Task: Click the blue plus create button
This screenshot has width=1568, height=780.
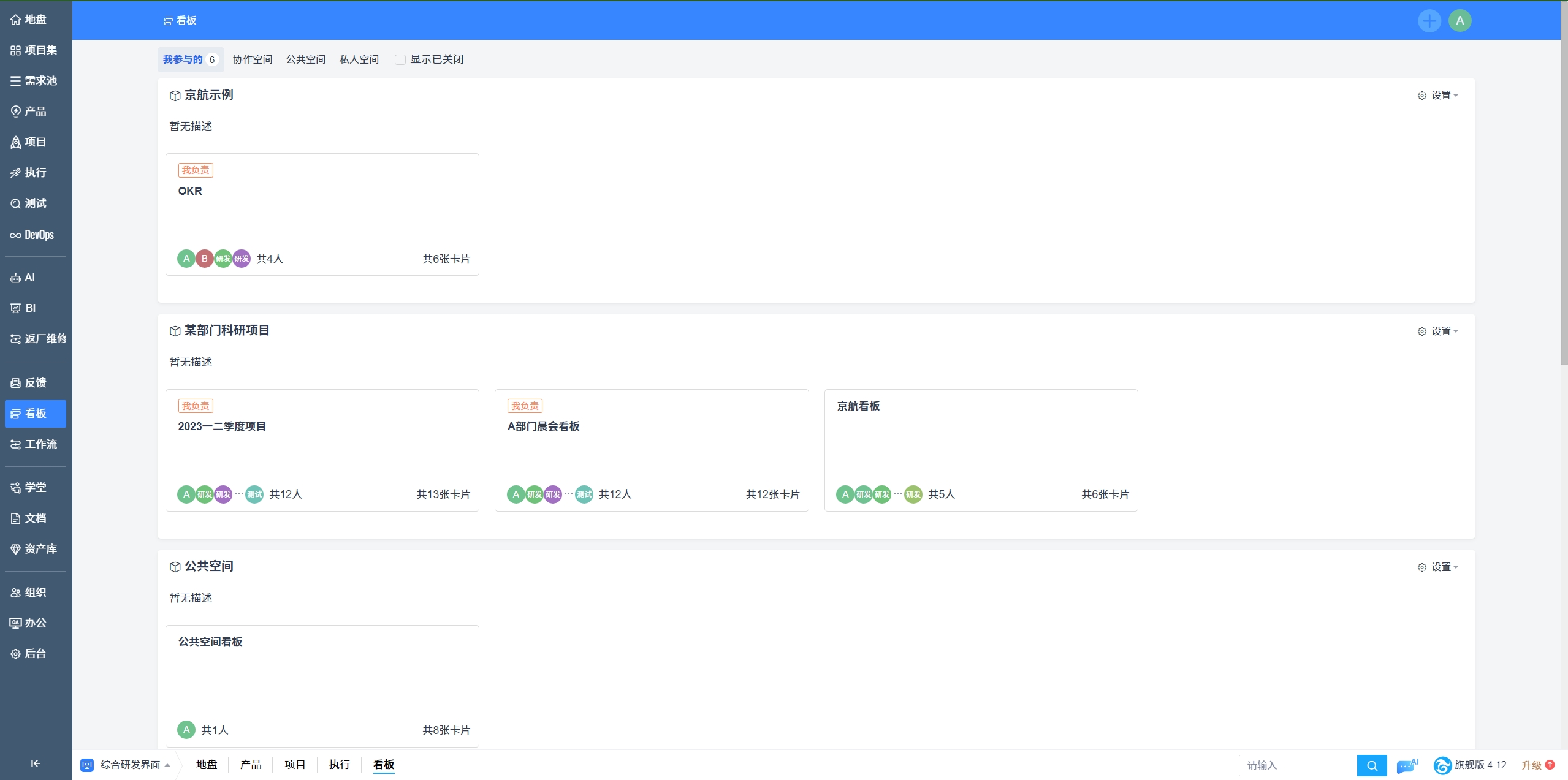Action: click(1429, 21)
